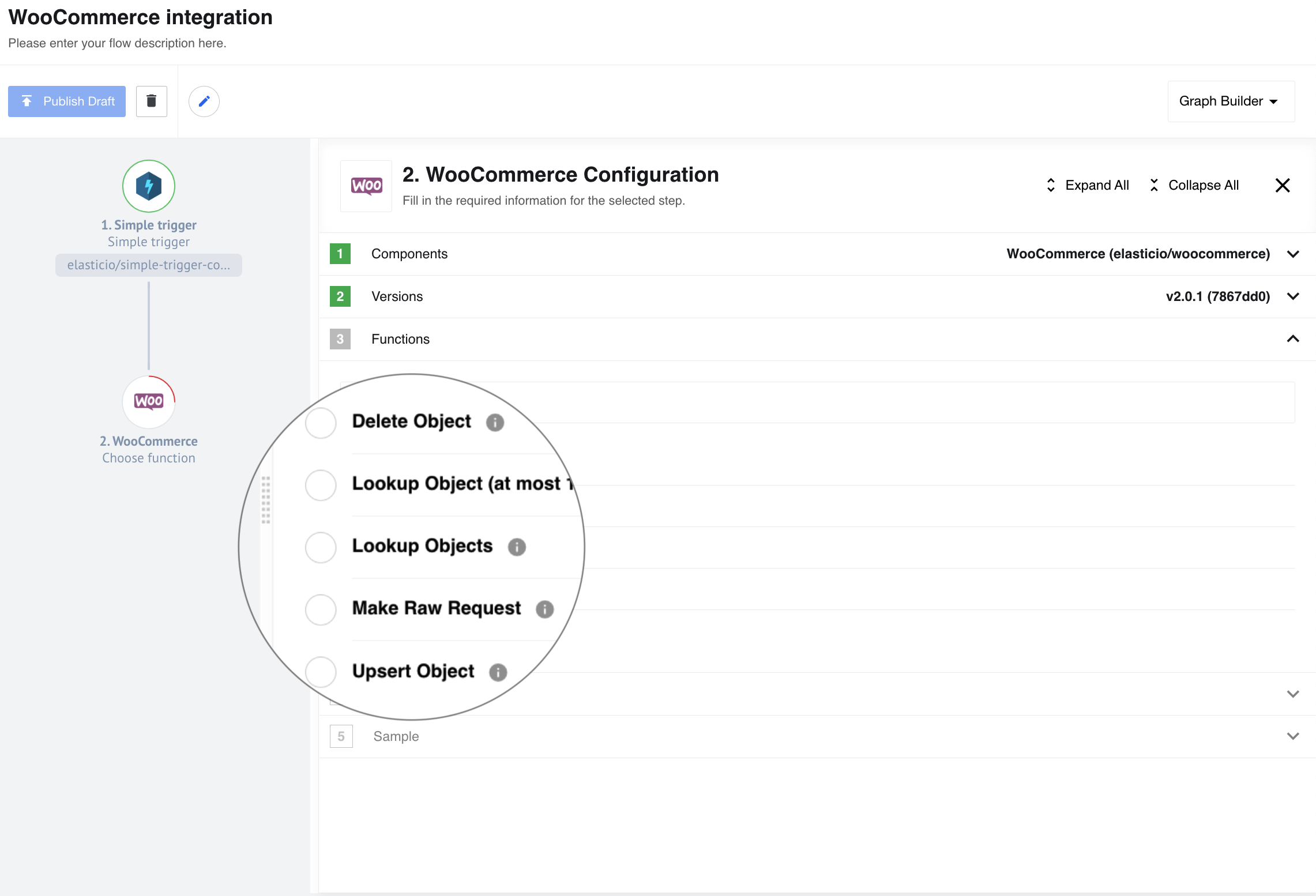Expand the Components section chevron
Screen dimensions: 1316x896
point(1293,254)
